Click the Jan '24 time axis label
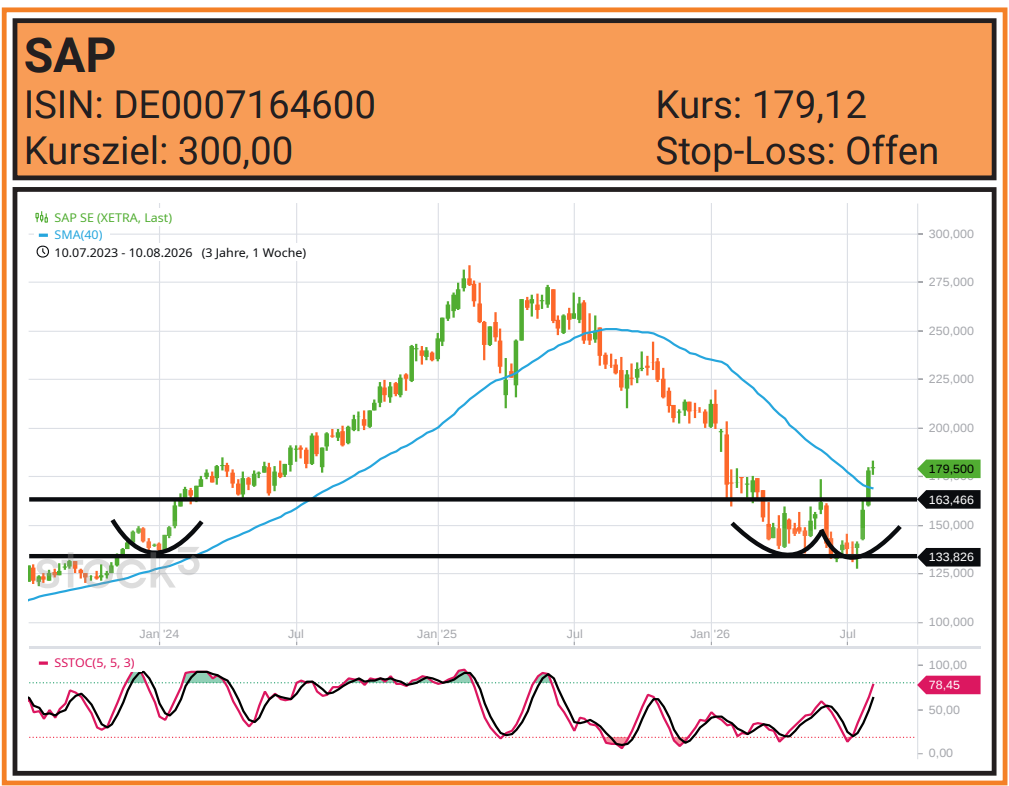Viewport: 1009px width, 786px height. [x=160, y=634]
